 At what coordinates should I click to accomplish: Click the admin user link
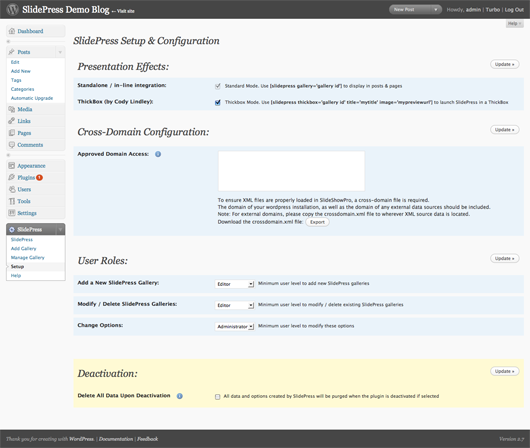[x=473, y=10]
